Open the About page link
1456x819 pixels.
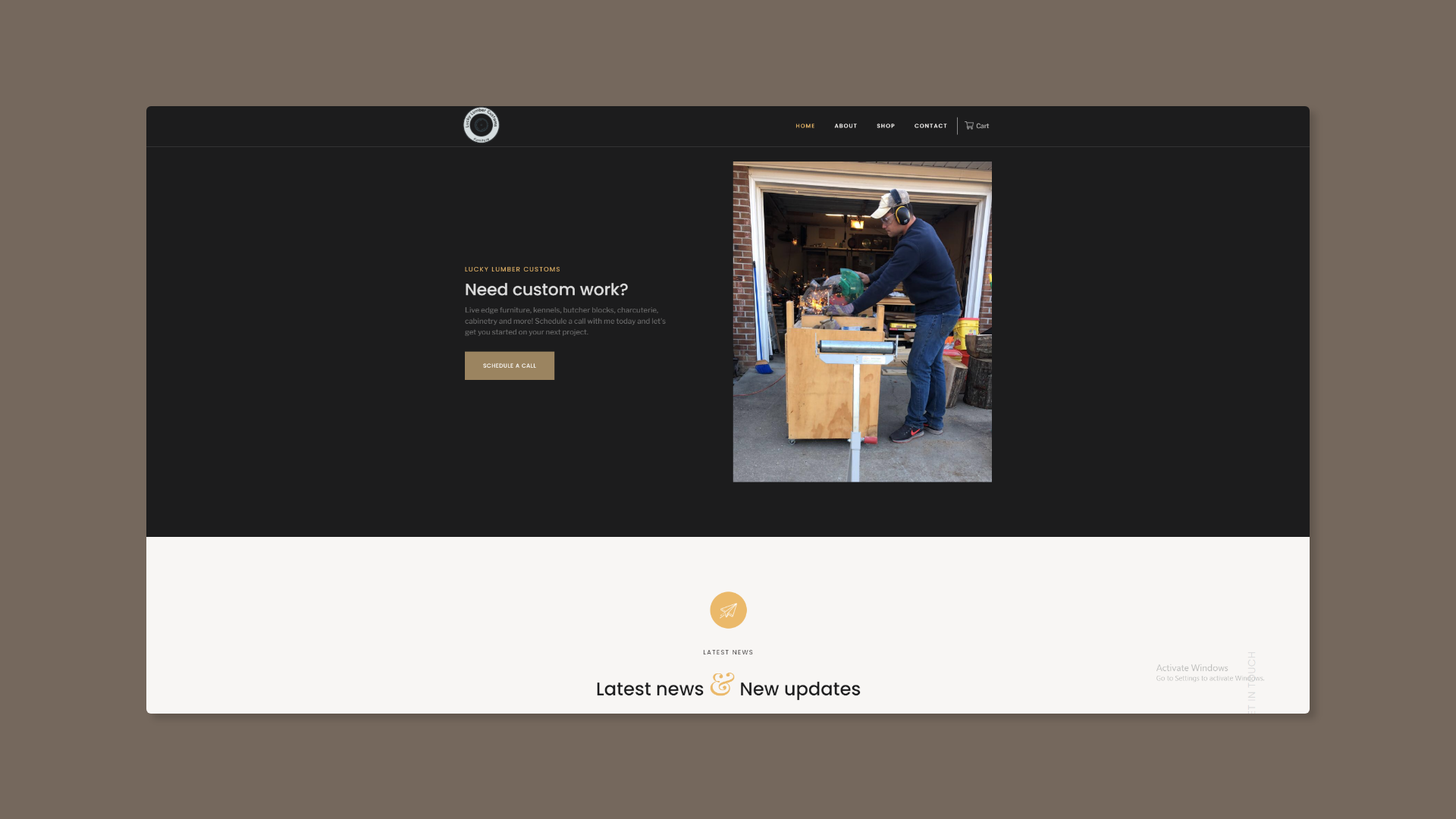pos(846,126)
